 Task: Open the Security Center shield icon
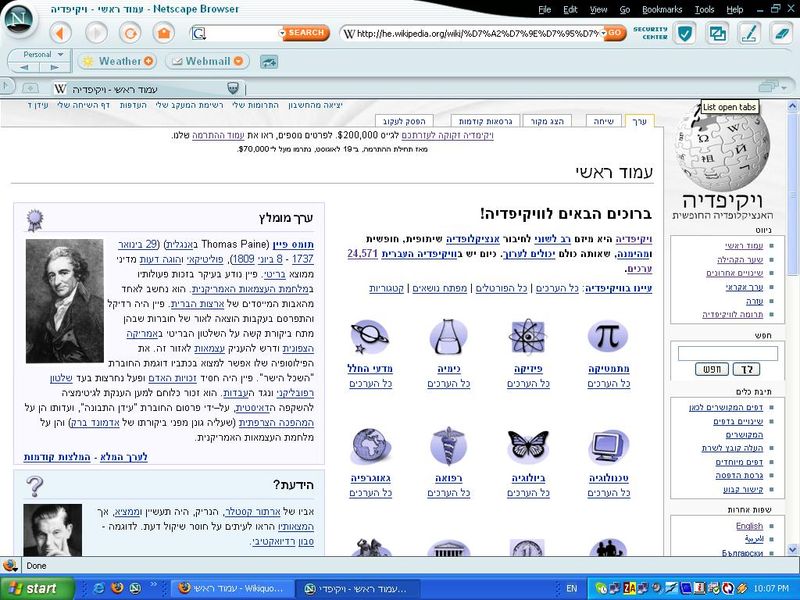pos(685,34)
